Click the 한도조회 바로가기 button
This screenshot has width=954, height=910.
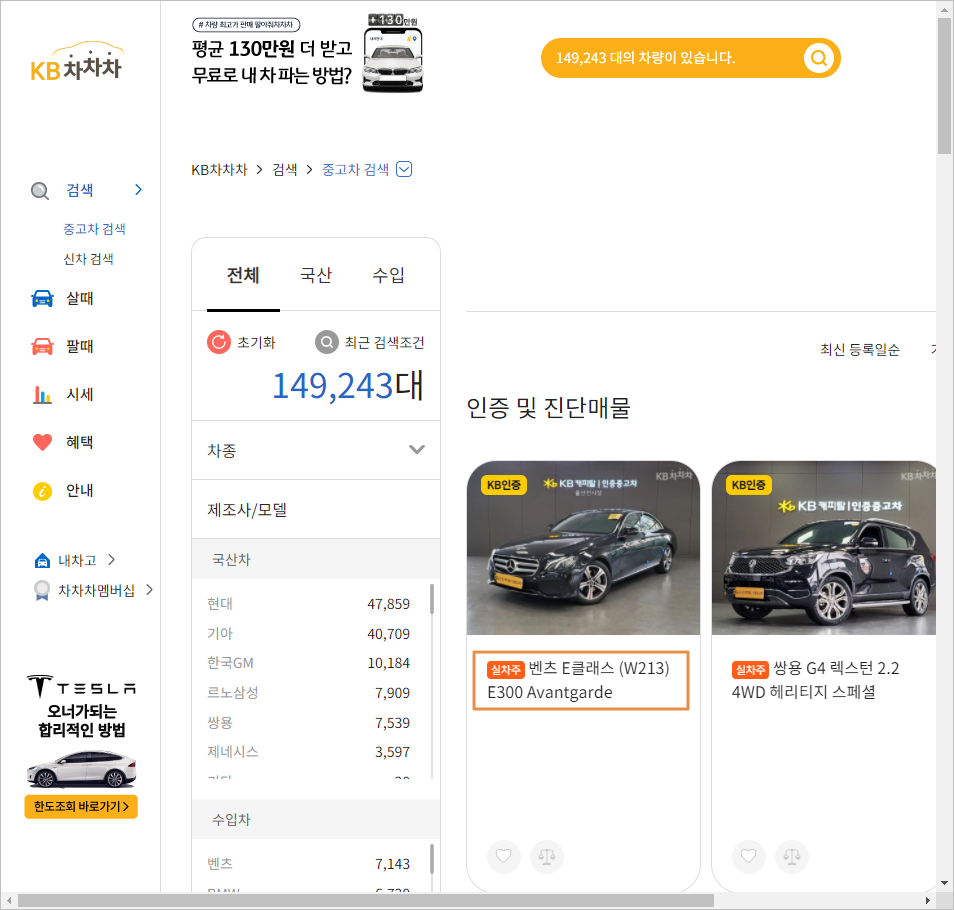pyautogui.click(x=81, y=807)
